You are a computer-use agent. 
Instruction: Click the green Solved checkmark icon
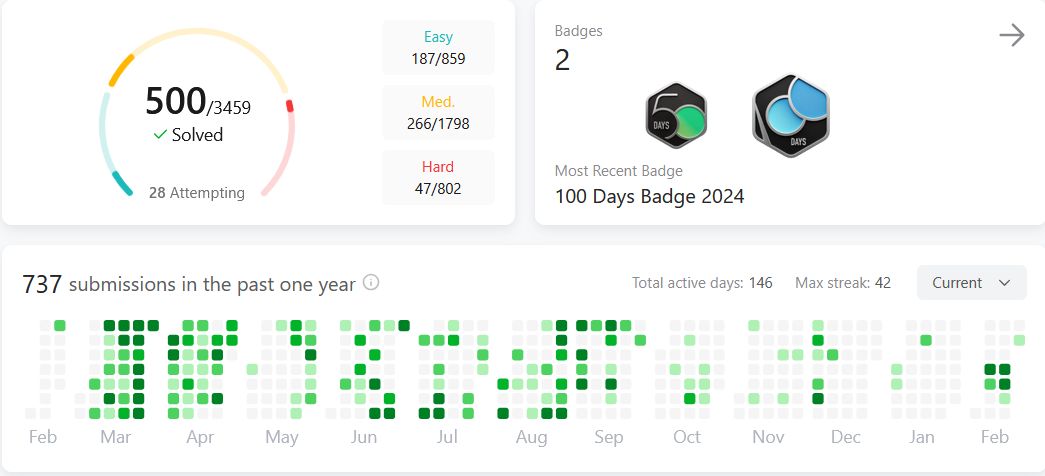(160, 135)
